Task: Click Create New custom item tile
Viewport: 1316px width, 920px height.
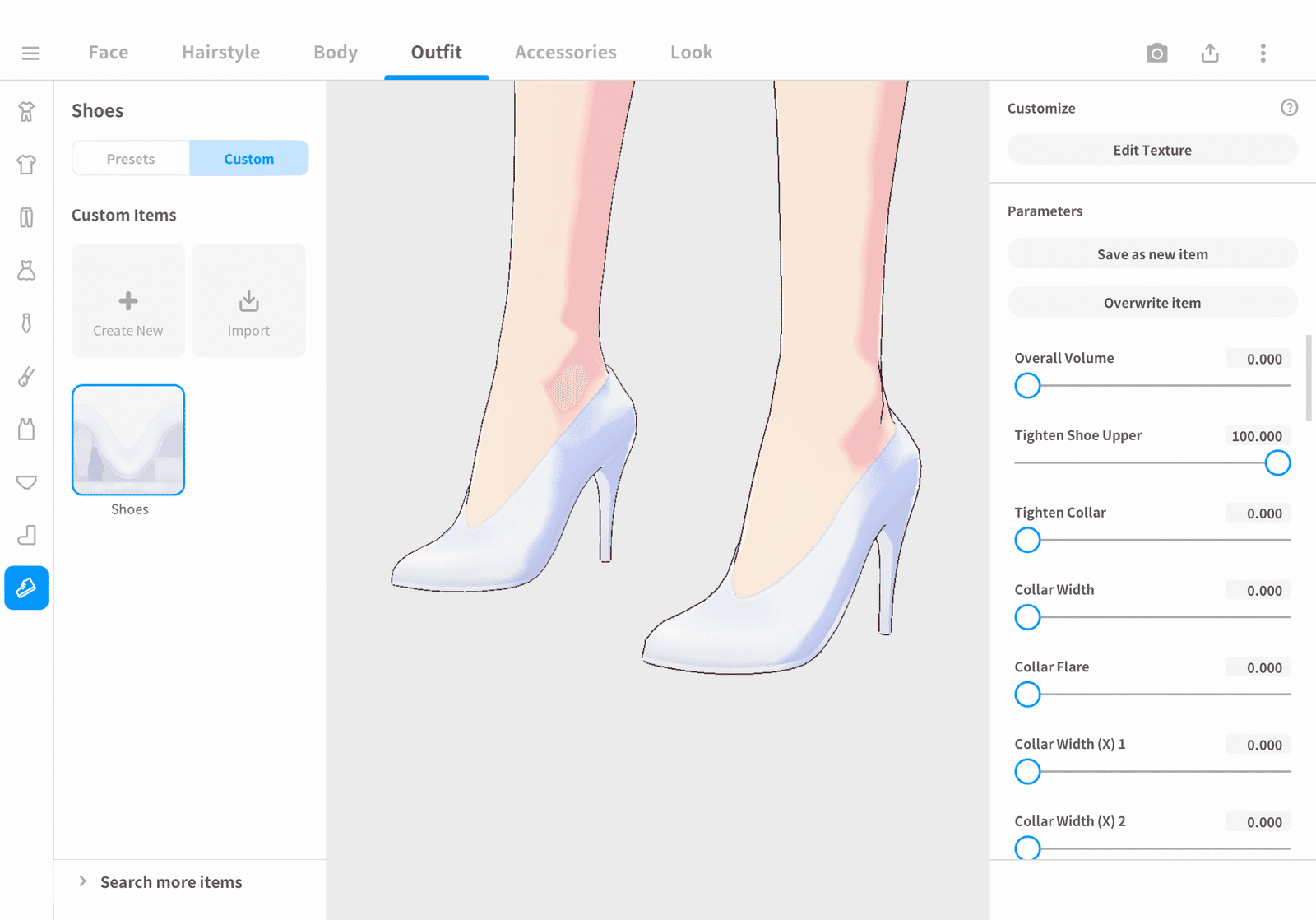Action: [128, 300]
